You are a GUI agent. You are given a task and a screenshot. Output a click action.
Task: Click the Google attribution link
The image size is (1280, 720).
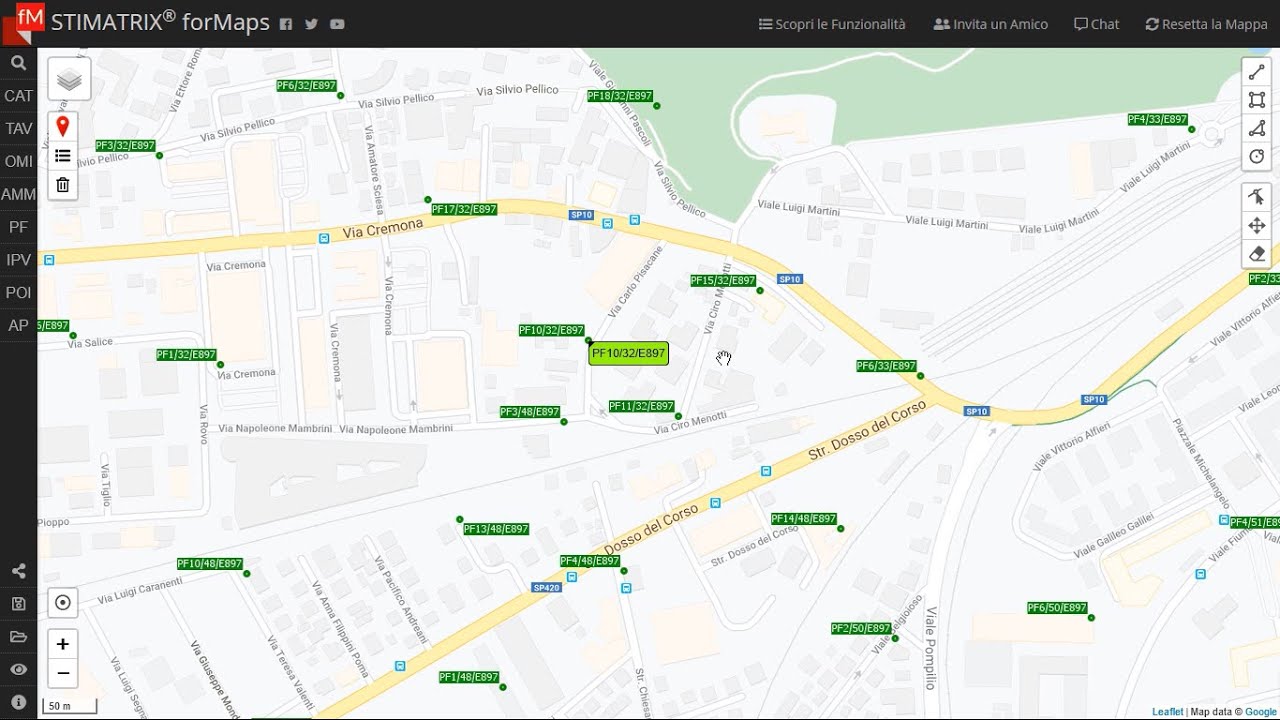(1260, 712)
